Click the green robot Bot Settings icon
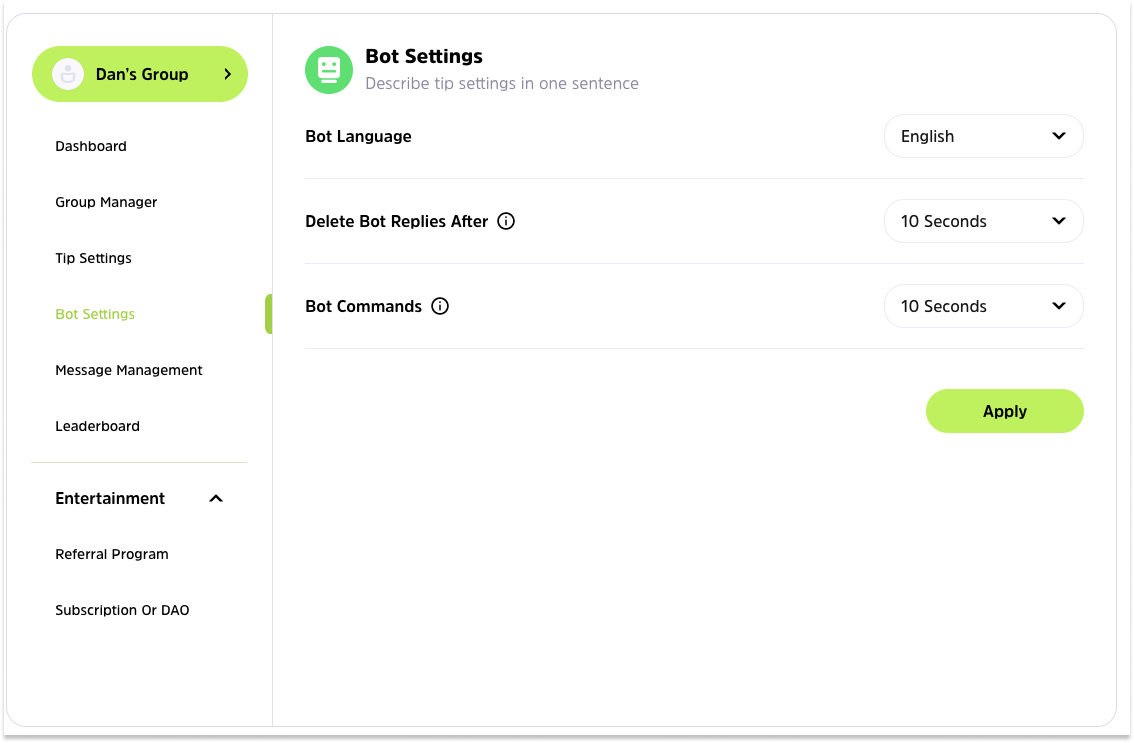 point(329,70)
